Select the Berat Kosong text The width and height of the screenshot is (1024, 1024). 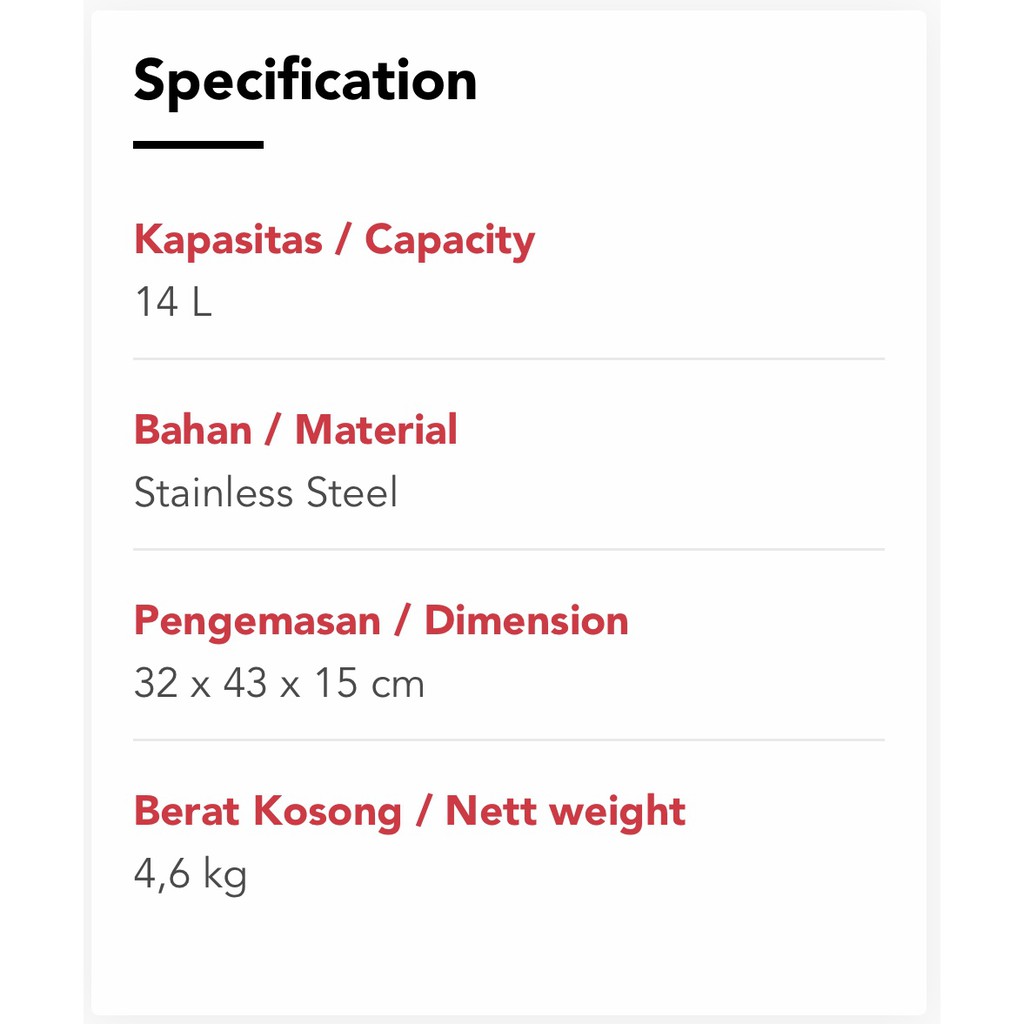pyautogui.click(x=267, y=811)
